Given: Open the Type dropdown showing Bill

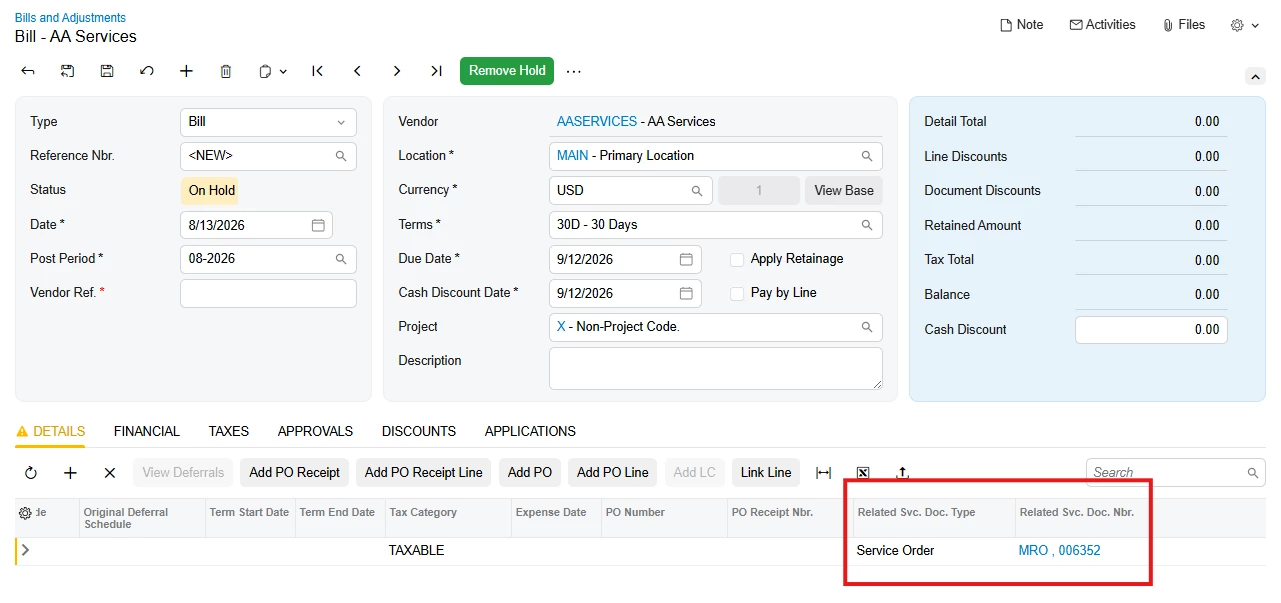Looking at the screenshot, I should [x=268, y=122].
